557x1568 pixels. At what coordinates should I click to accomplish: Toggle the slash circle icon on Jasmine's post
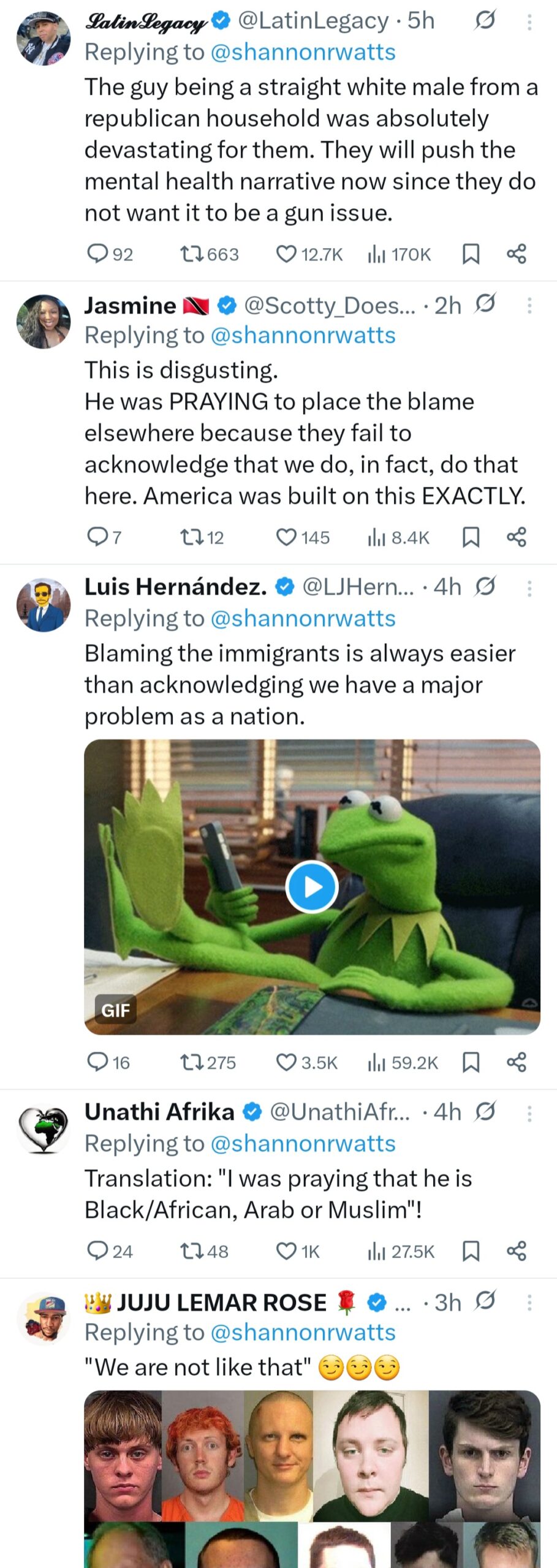pos(485,303)
